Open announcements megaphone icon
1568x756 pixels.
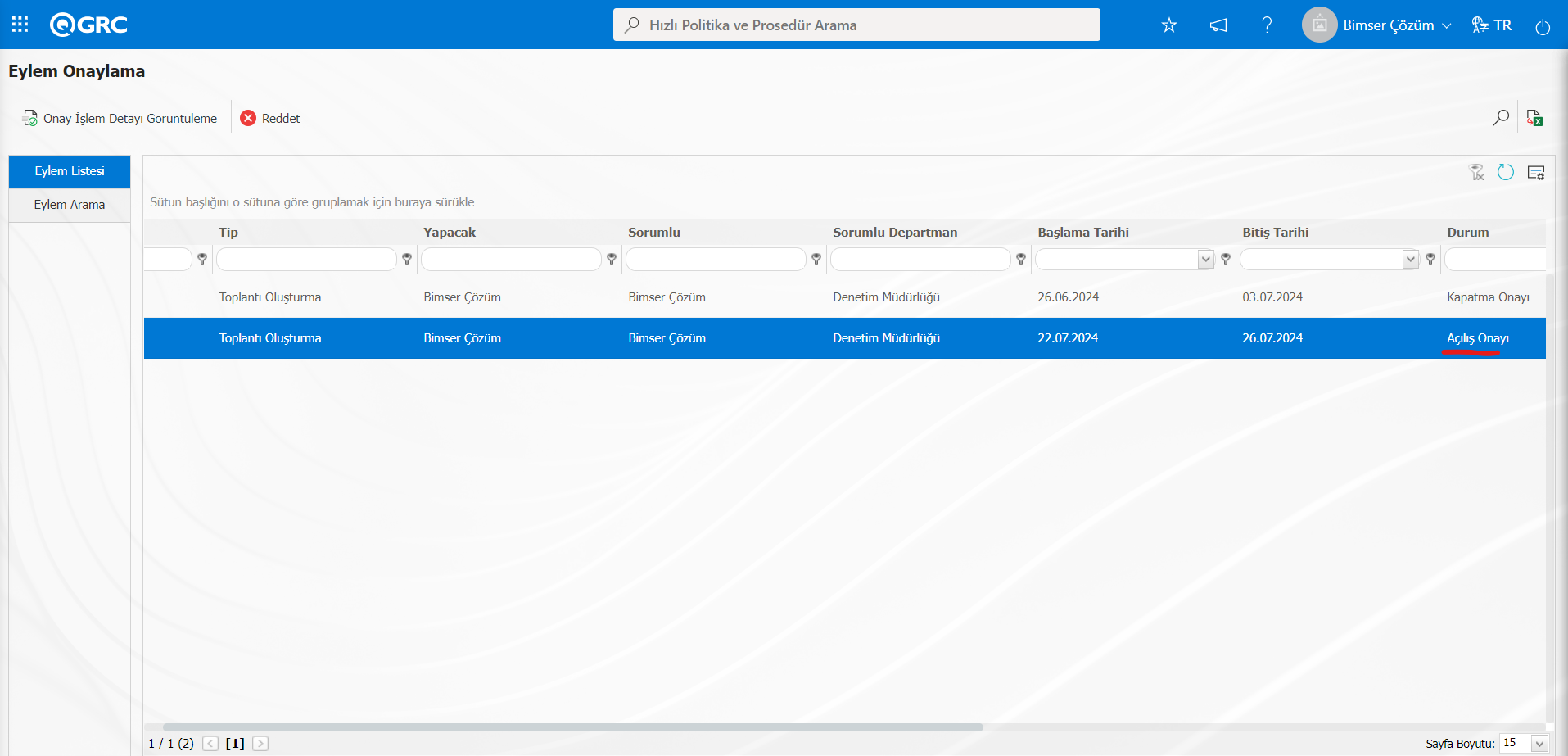(1218, 25)
